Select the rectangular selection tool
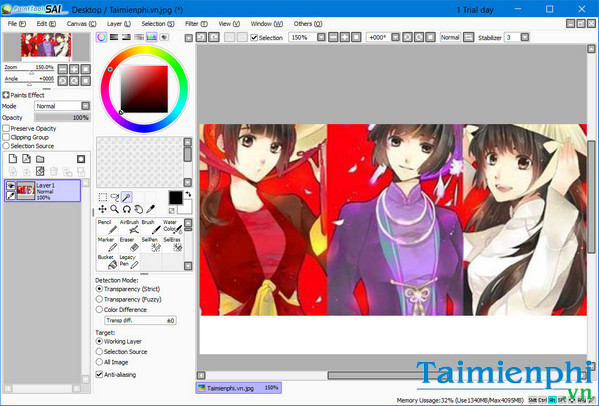This screenshot has width=599, height=406. click(103, 197)
